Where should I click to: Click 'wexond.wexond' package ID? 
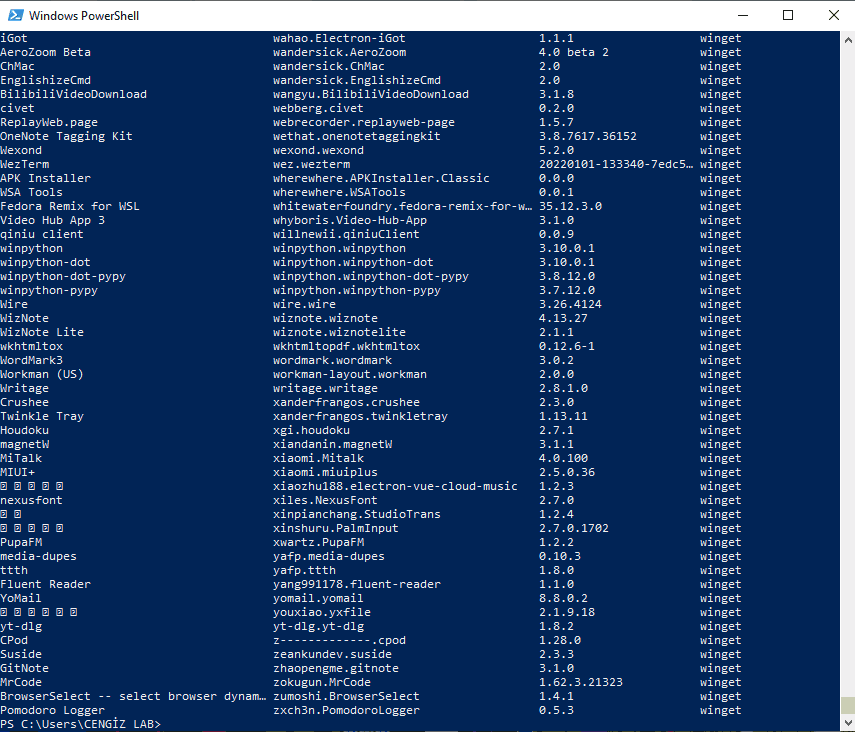click(x=318, y=150)
